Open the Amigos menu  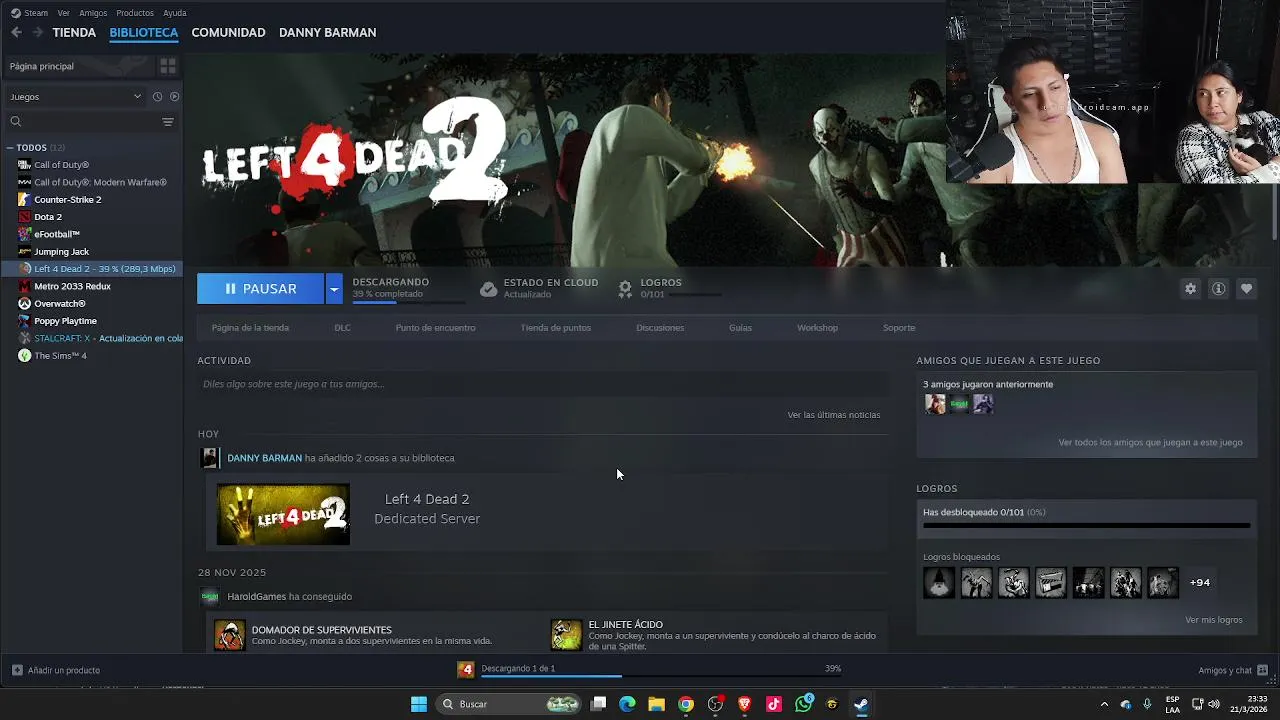pyautogui.click(x=93, y=13)
